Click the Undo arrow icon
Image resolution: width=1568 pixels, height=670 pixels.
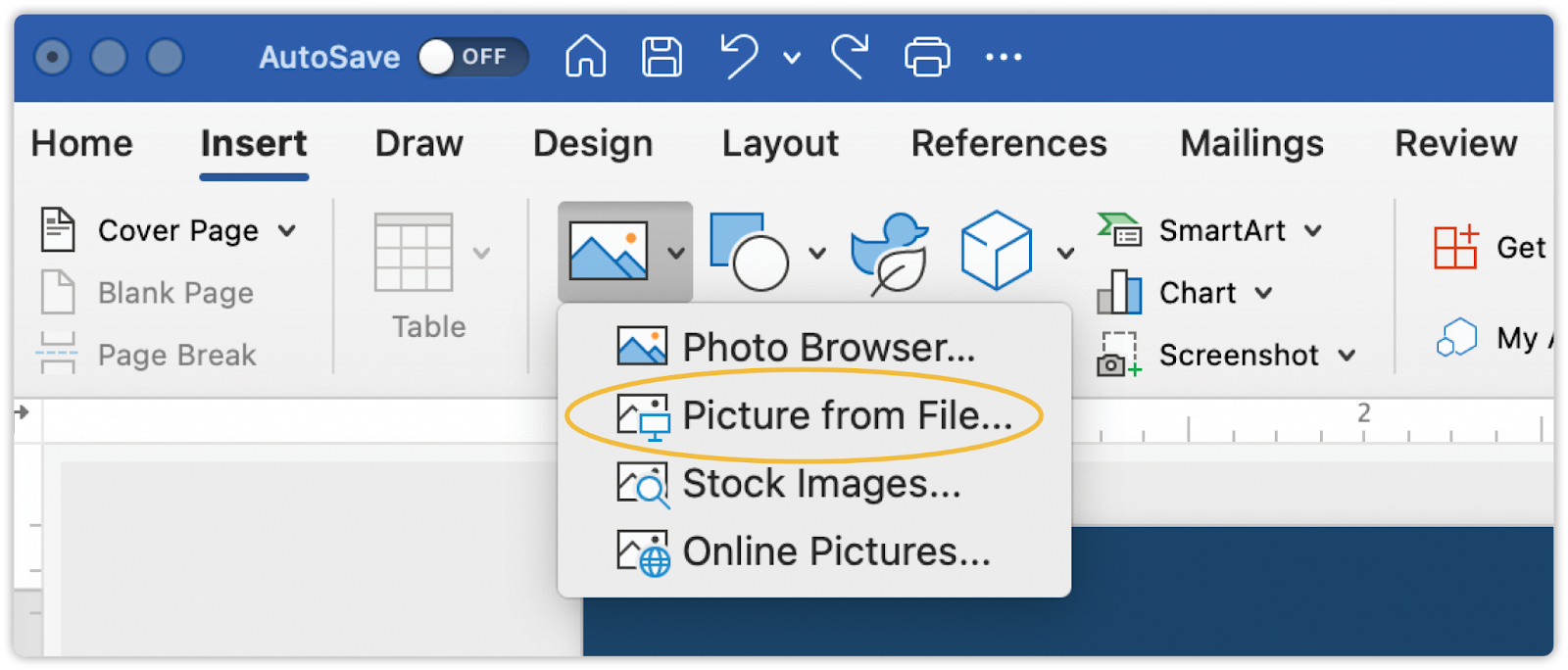click(x=739, y=56)
